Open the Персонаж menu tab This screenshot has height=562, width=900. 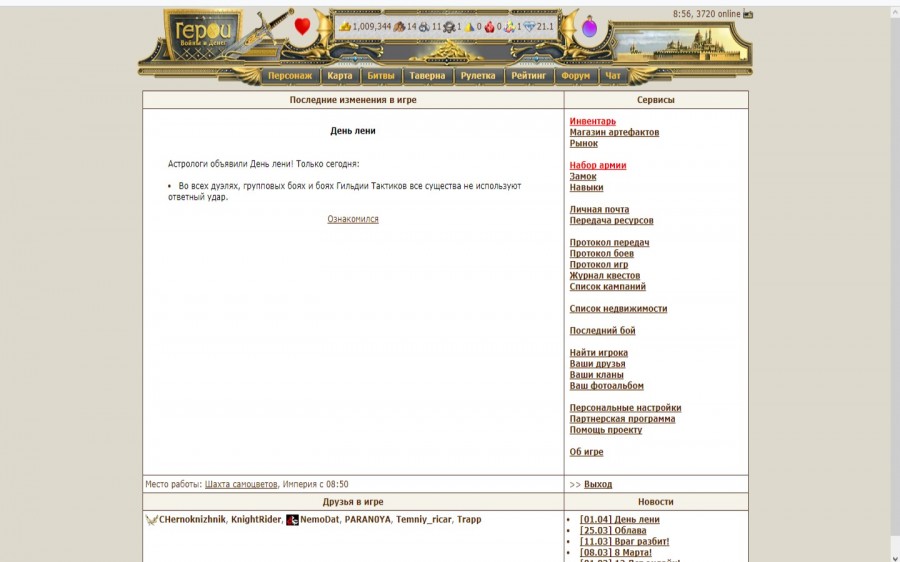(289, 76)
